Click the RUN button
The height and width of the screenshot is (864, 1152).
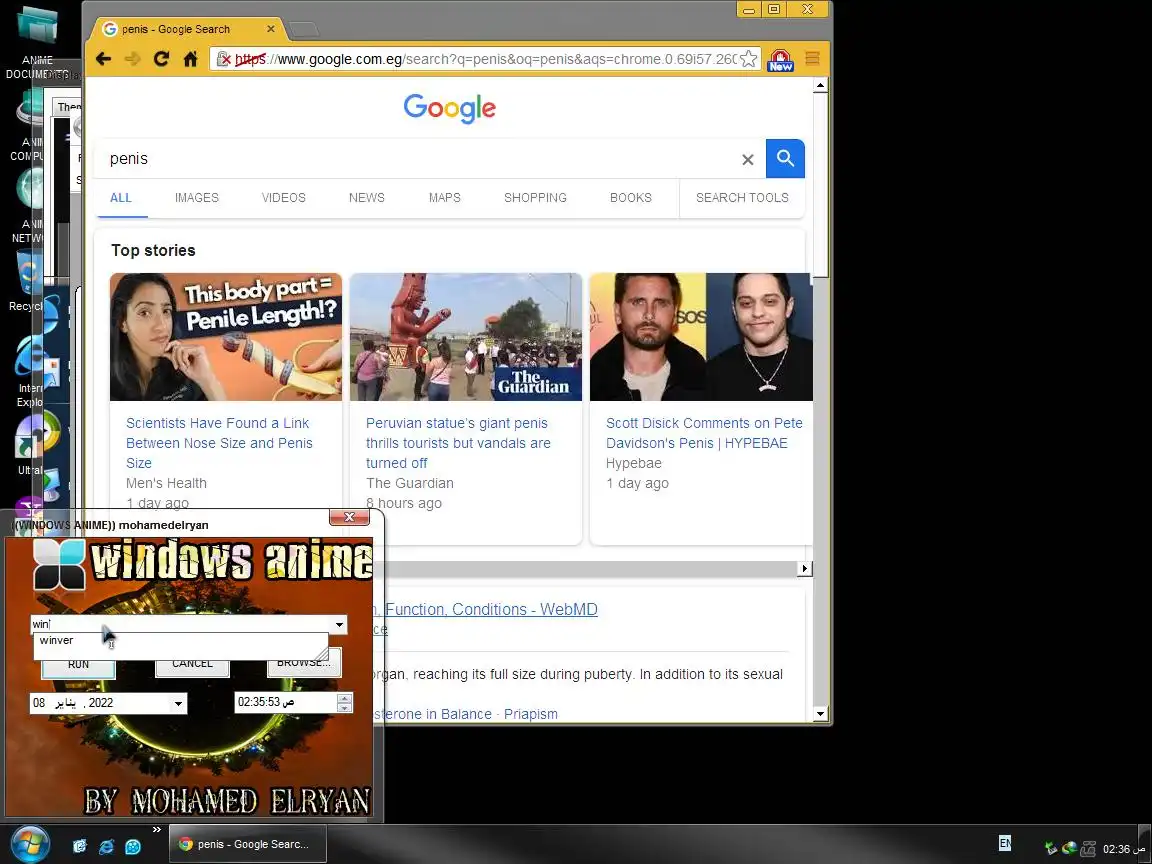pos(78,664)
